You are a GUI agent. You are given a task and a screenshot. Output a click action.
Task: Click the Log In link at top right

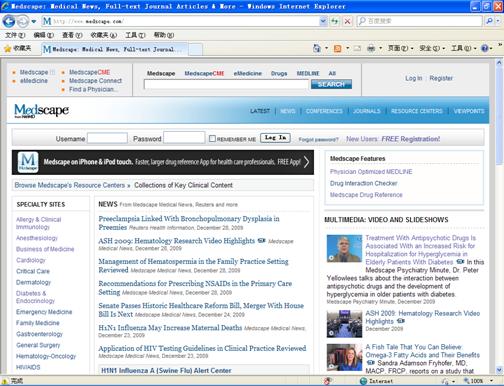coord(413,78)
